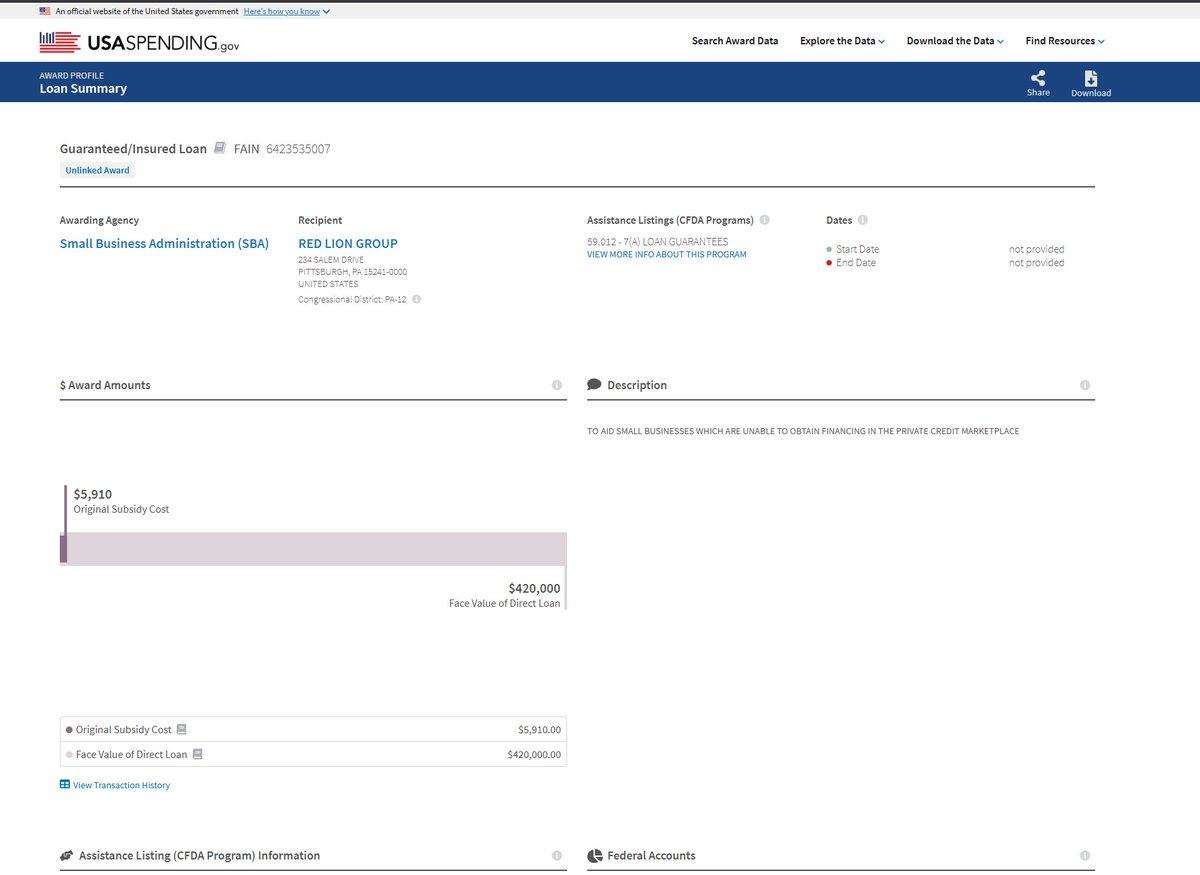This screenshot has width=1200, height=875.
Task: Expand 'Here's how you know' banner
Action: coord(286,11)
